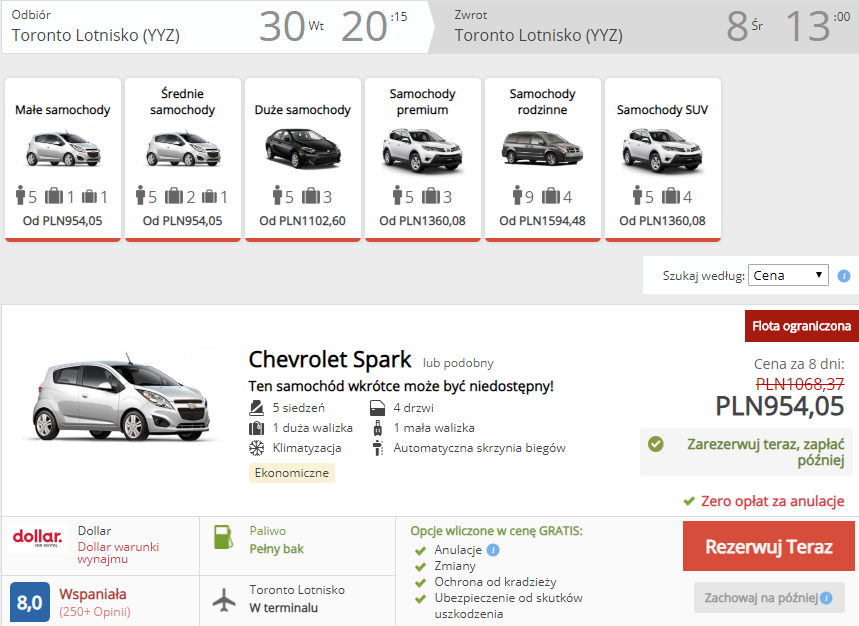Screen dimensions: 859x626
Task: Open Dollar warunki wynajmu link
Action: (118, 553)
